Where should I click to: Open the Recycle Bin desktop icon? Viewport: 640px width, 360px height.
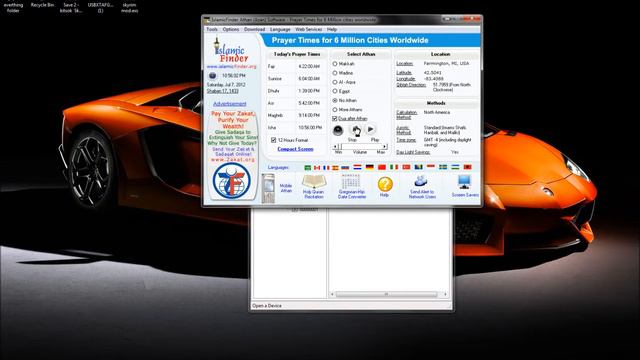pos(42,5)
